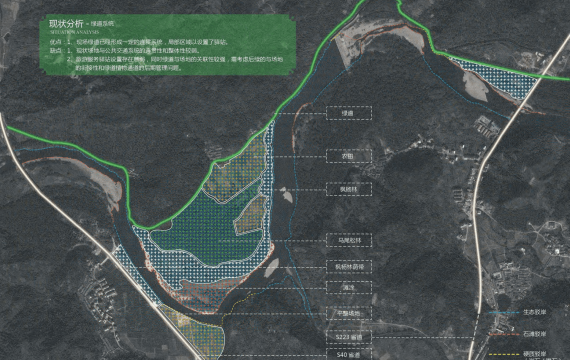The width and height of the screenshot is (570, 360).
Task: Click the blue dashed 生态驳岸 legend line
Action: [x=503, y=312]
